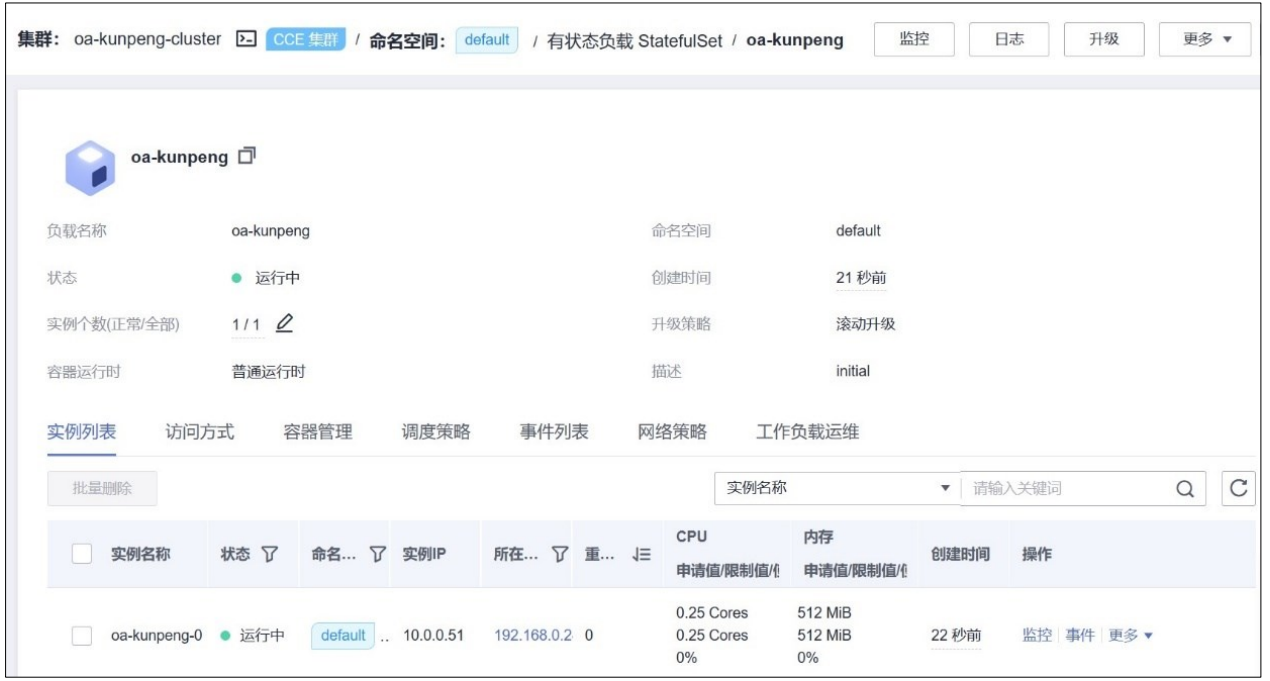Open the 调度策略 tab
Screen dimensions: 1270x681
coord(436,432)
